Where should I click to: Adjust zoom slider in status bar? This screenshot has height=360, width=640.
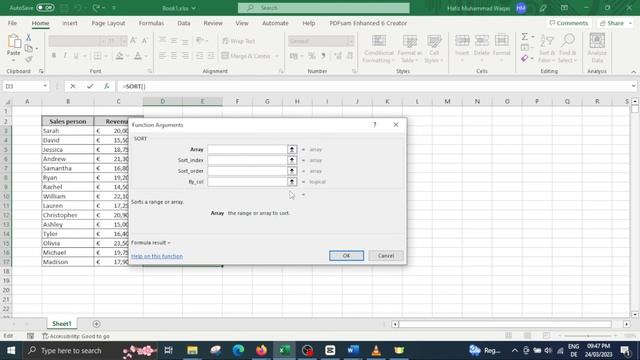(588, 336)
